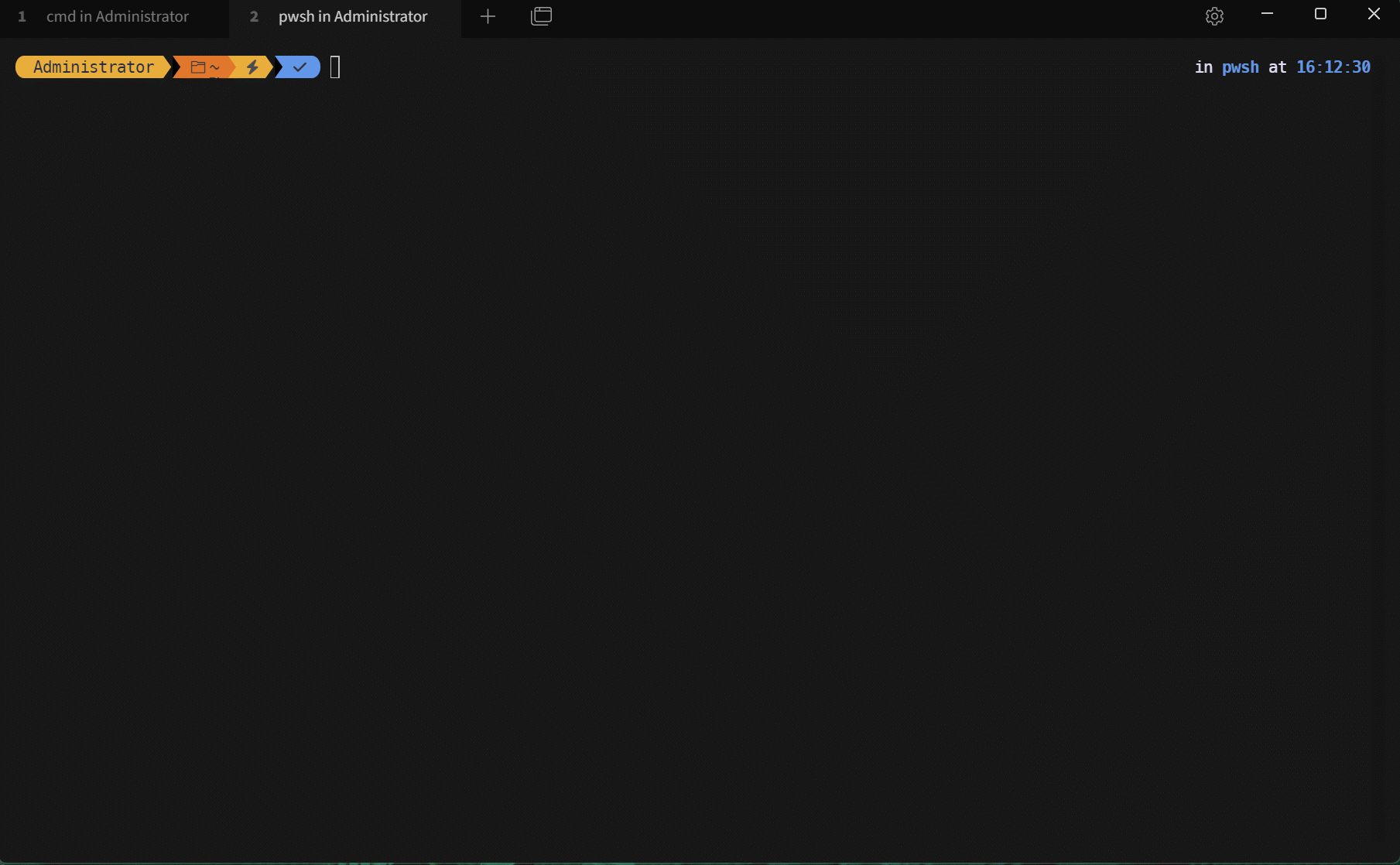Click the blue checkmark status icon
The image size is (1400, 865).
click(x=300, y=67)
